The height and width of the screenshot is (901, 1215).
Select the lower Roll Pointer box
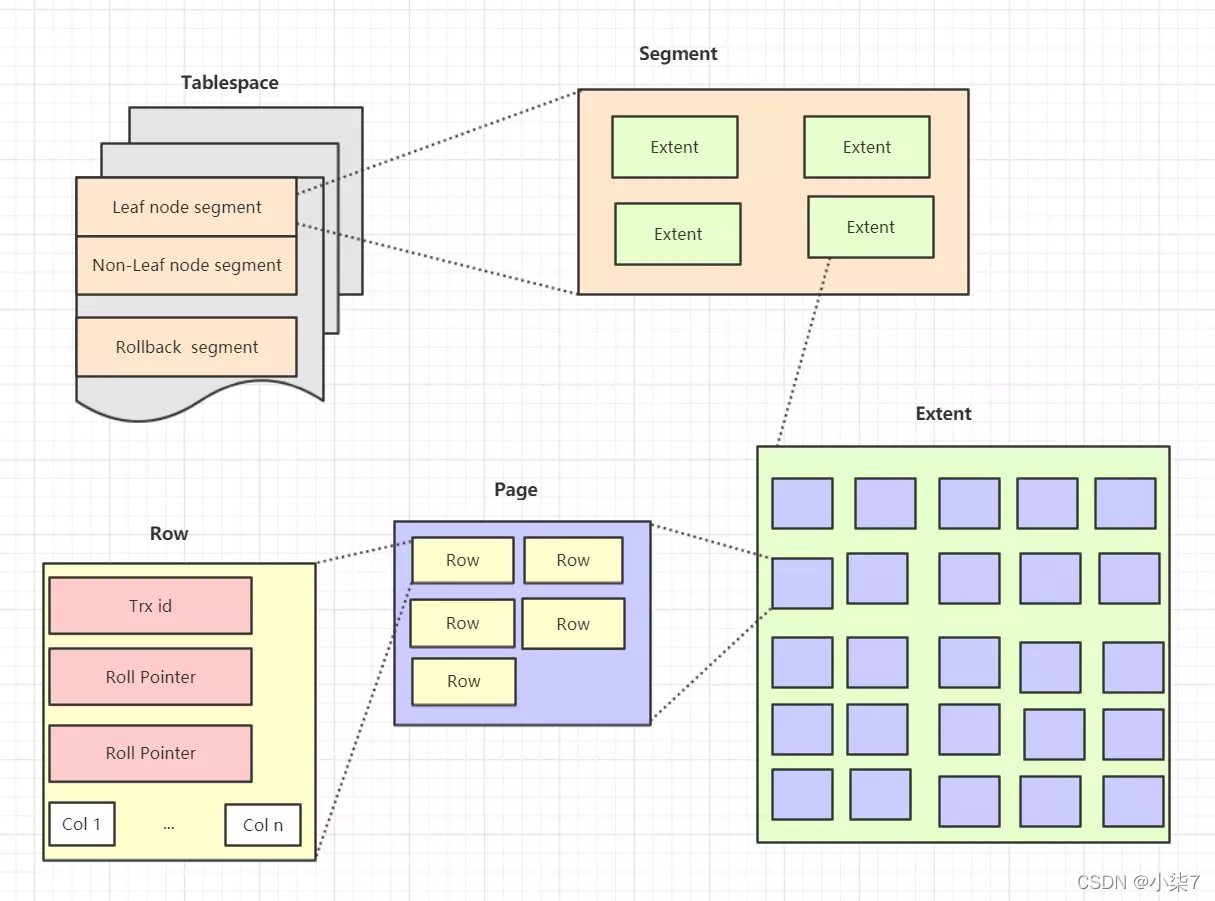point(150,753)
